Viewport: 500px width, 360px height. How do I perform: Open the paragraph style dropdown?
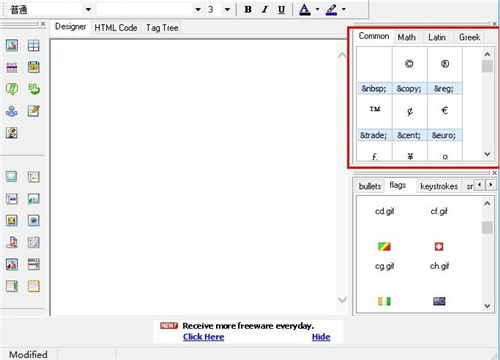(88, 9)
